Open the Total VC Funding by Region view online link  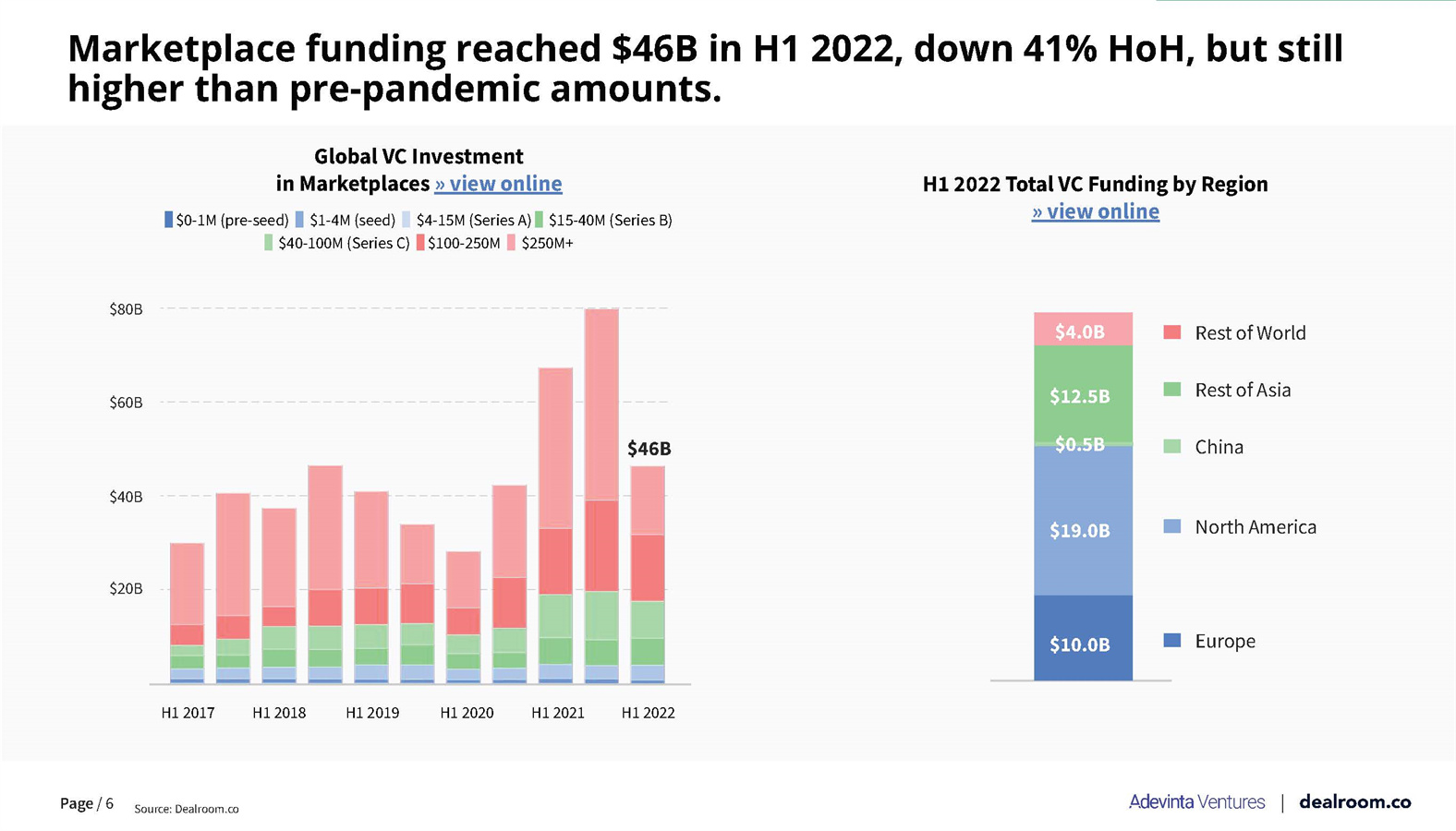[x=1095, y=211]
